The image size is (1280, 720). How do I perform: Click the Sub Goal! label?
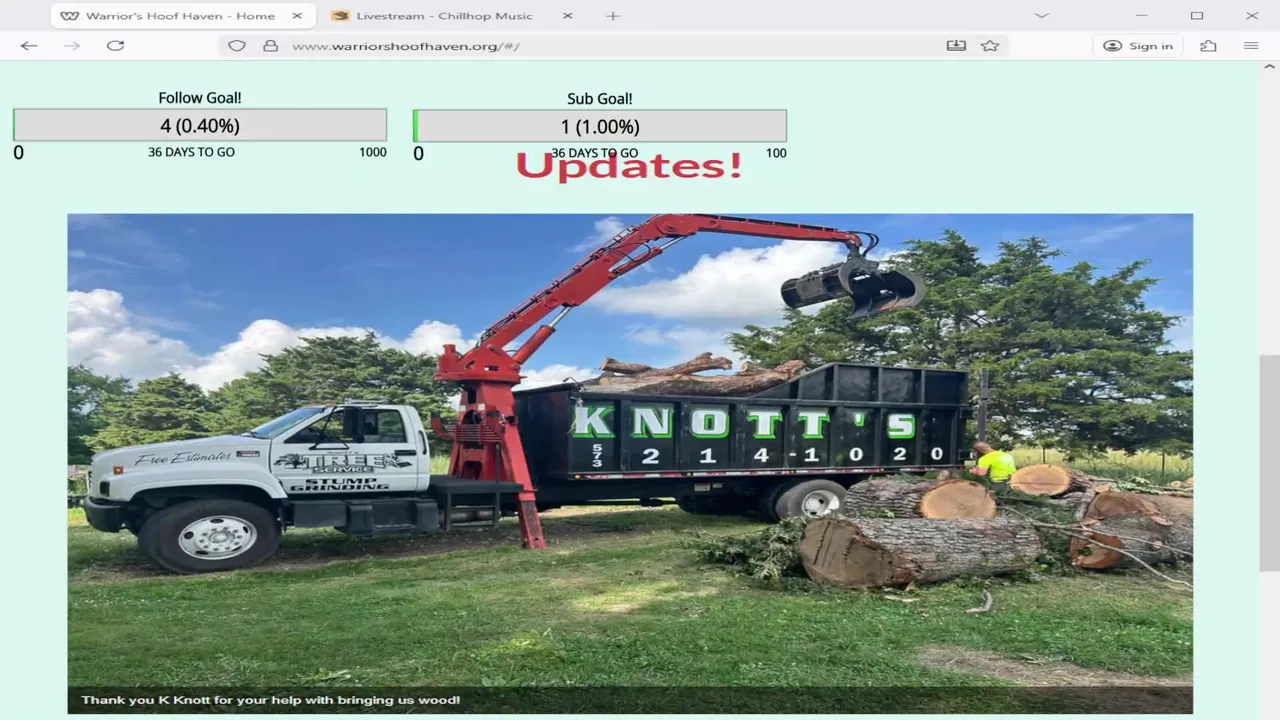600,99
